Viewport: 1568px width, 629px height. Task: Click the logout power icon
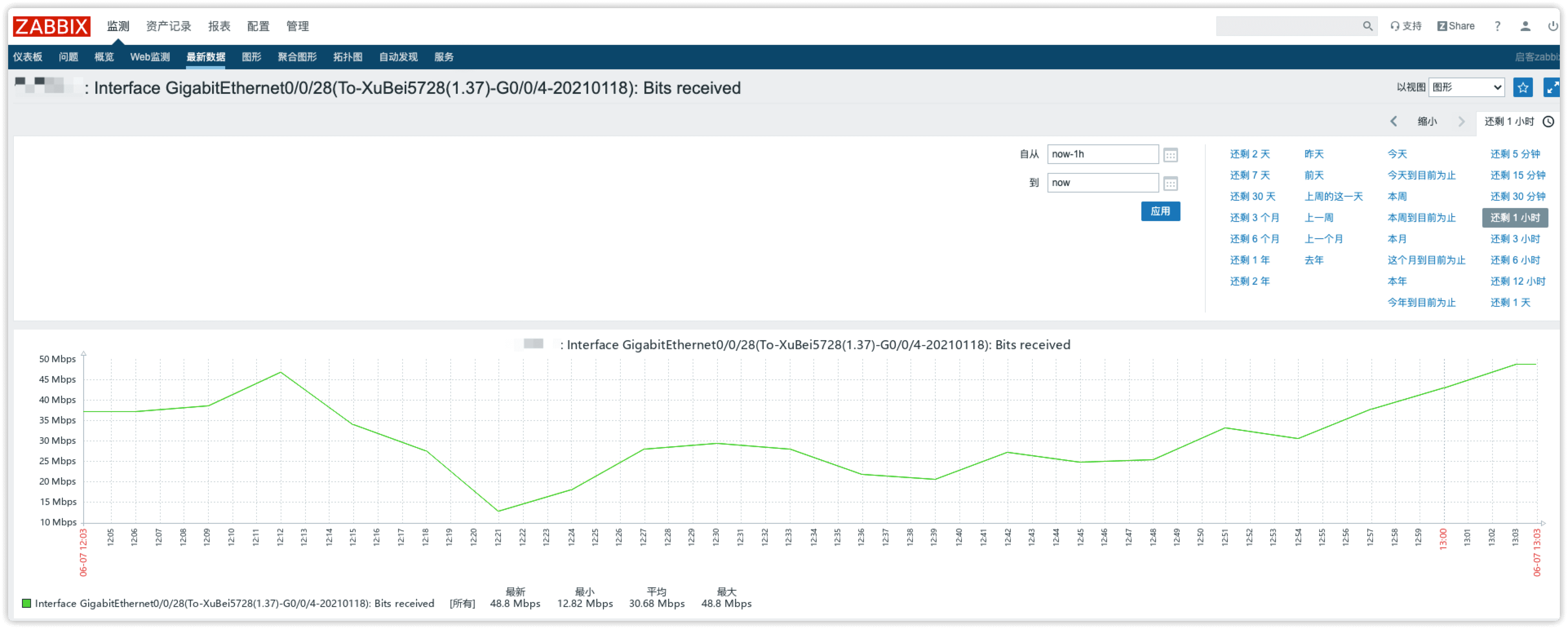click(1552, 26)
